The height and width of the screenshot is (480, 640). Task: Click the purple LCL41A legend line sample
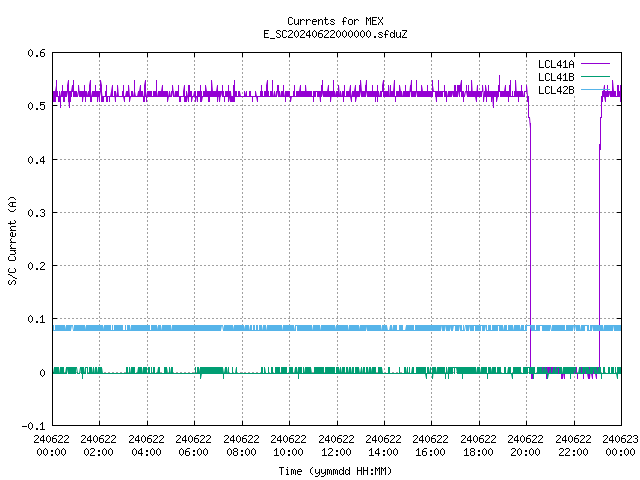595,64
